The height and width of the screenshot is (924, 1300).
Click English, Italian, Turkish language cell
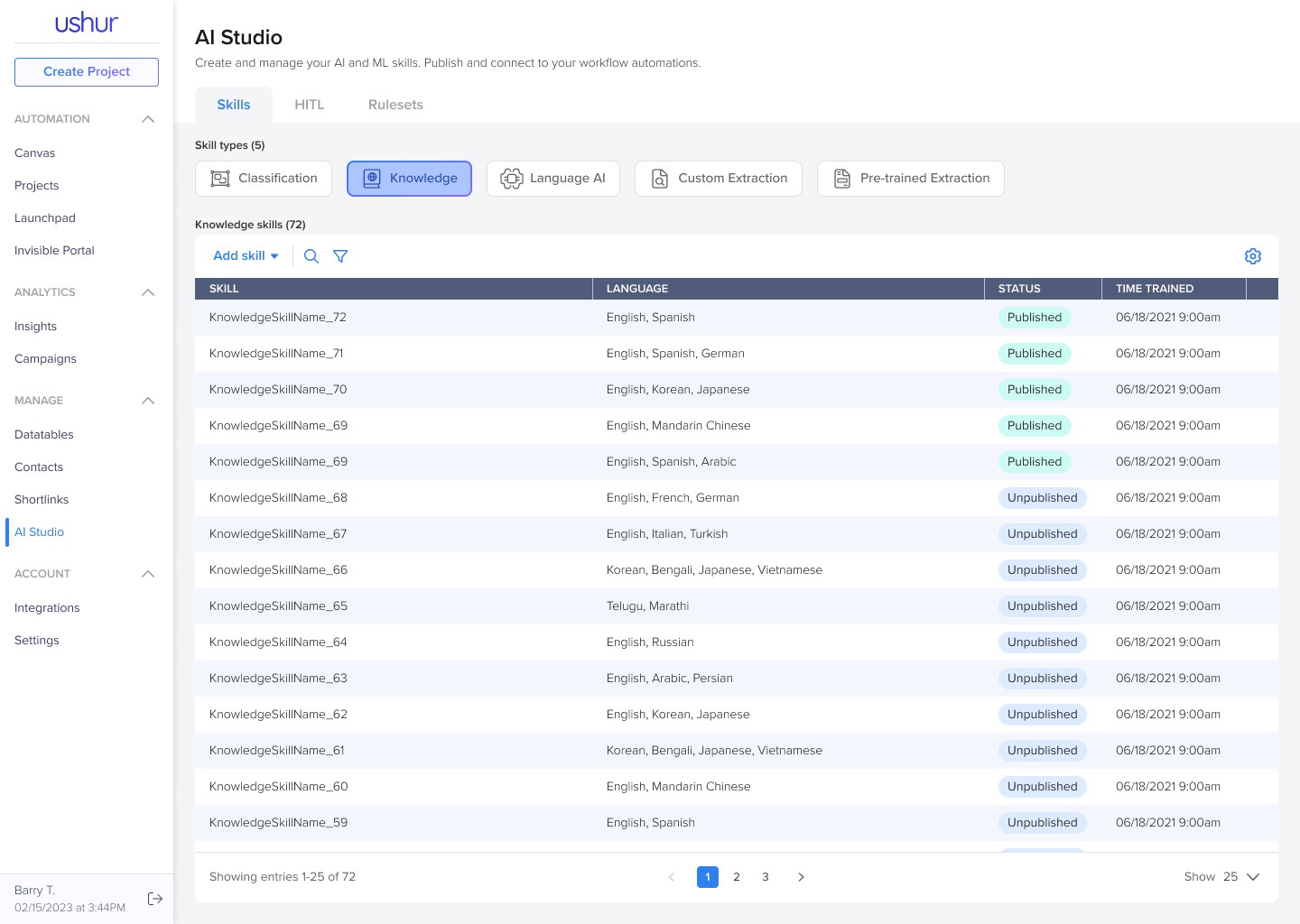667,534
